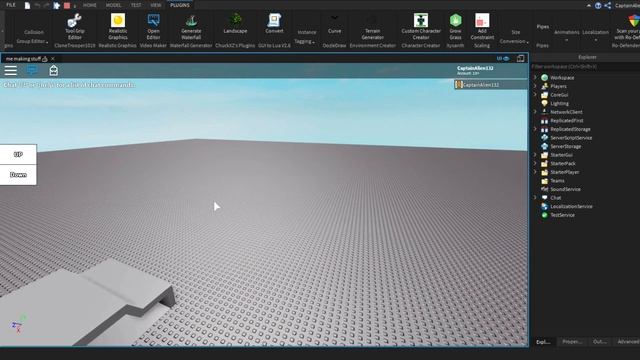The height and width of the screenshot is (360, 640).
Task: Click Open Editor for Video Maker
Action: [153, 27]
